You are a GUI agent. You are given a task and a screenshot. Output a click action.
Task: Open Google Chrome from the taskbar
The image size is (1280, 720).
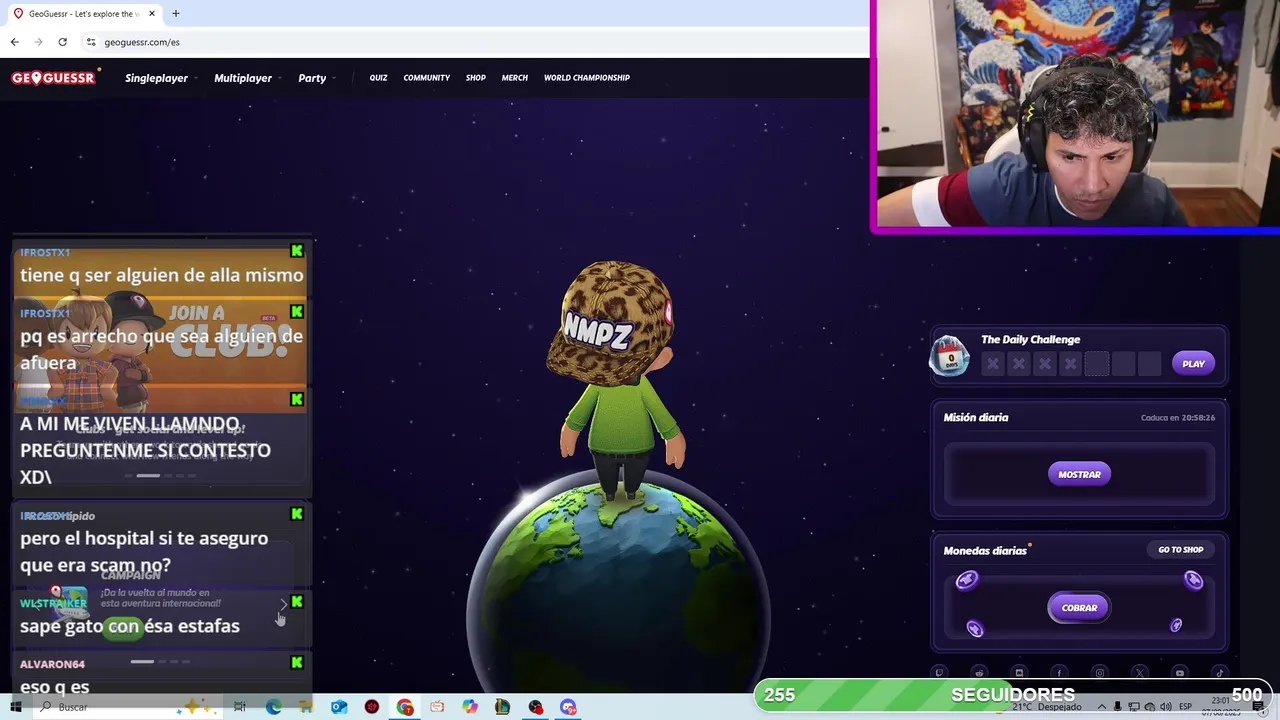(x=405, y=707)
